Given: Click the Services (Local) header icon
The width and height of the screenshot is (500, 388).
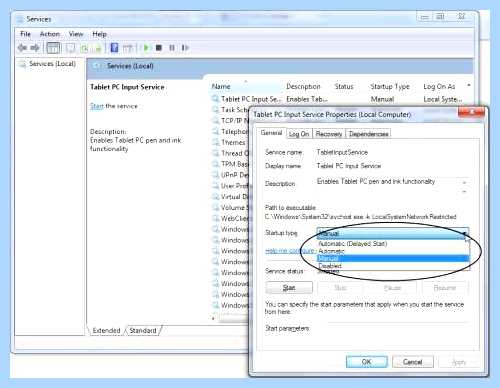Looking at the screenshot, I should click(97, 66).
